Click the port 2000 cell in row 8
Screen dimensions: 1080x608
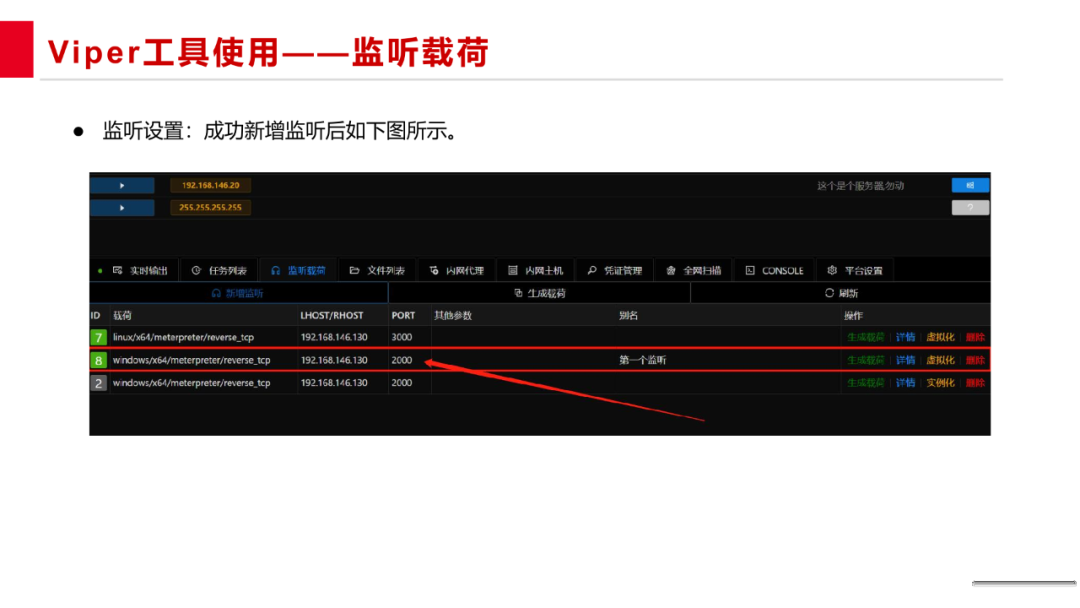(x=402, y=360)
